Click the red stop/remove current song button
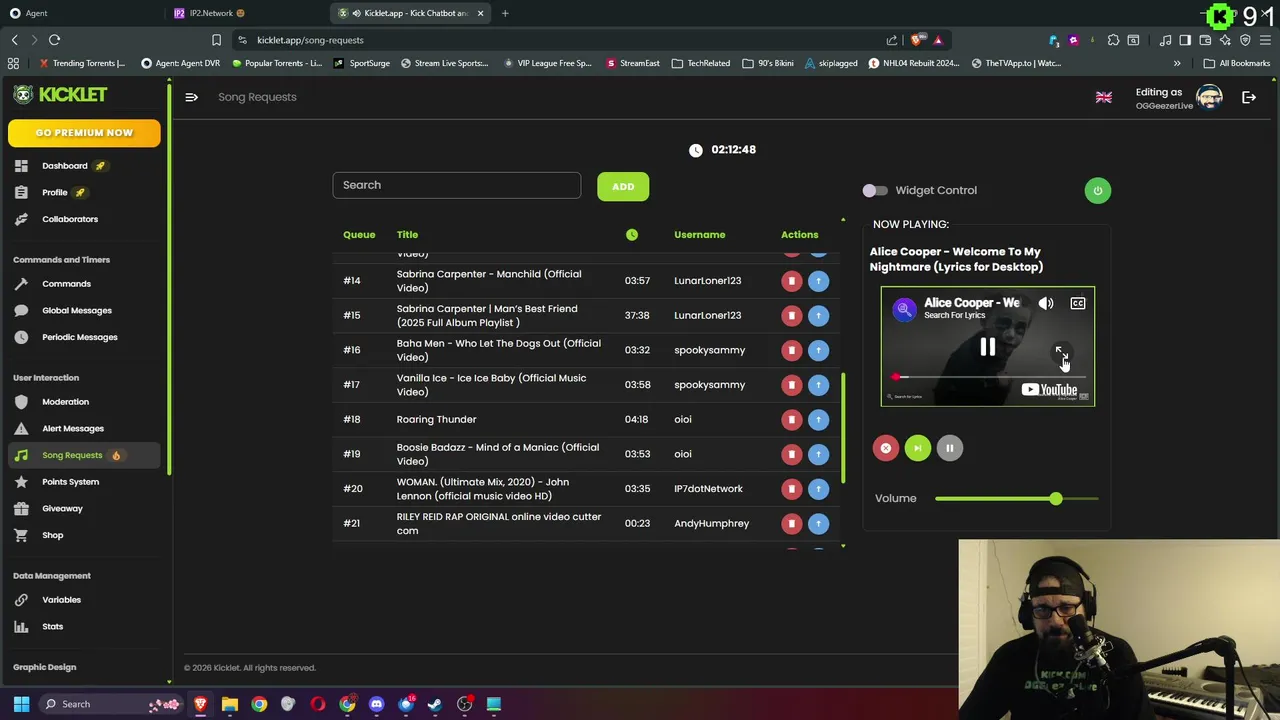Screen dimensions: 1280x720 click(885, 448)
